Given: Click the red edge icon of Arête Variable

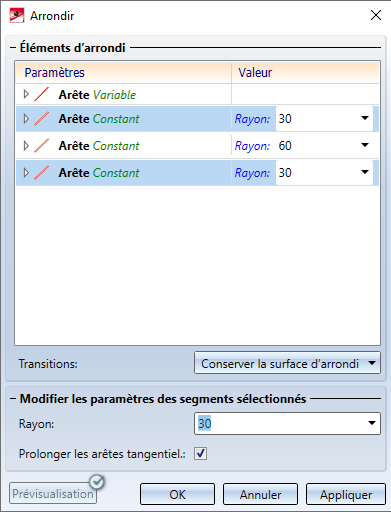Looking at the screenshot, I should tap(42, 94).
